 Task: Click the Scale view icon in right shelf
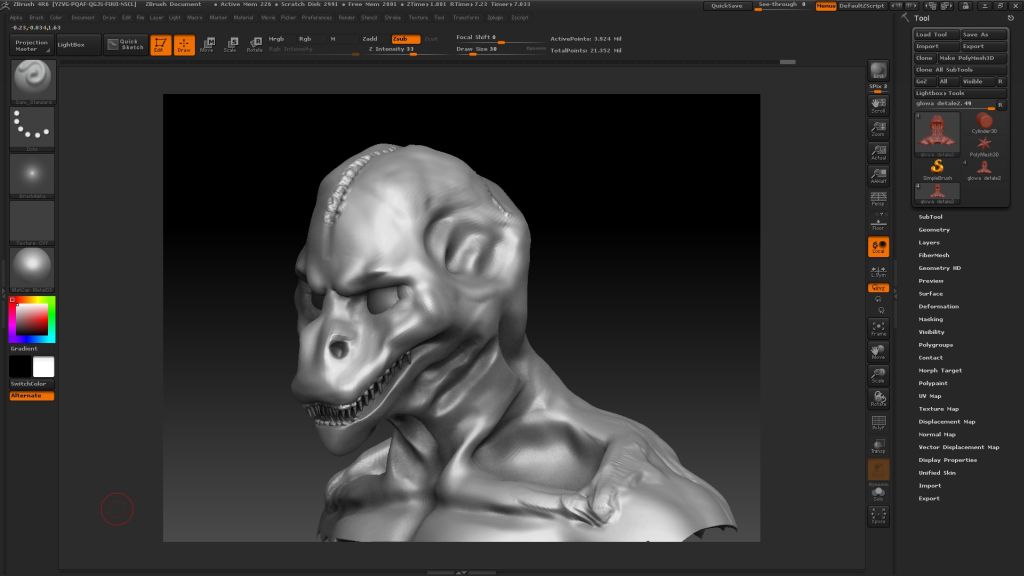tap(878, 376)
